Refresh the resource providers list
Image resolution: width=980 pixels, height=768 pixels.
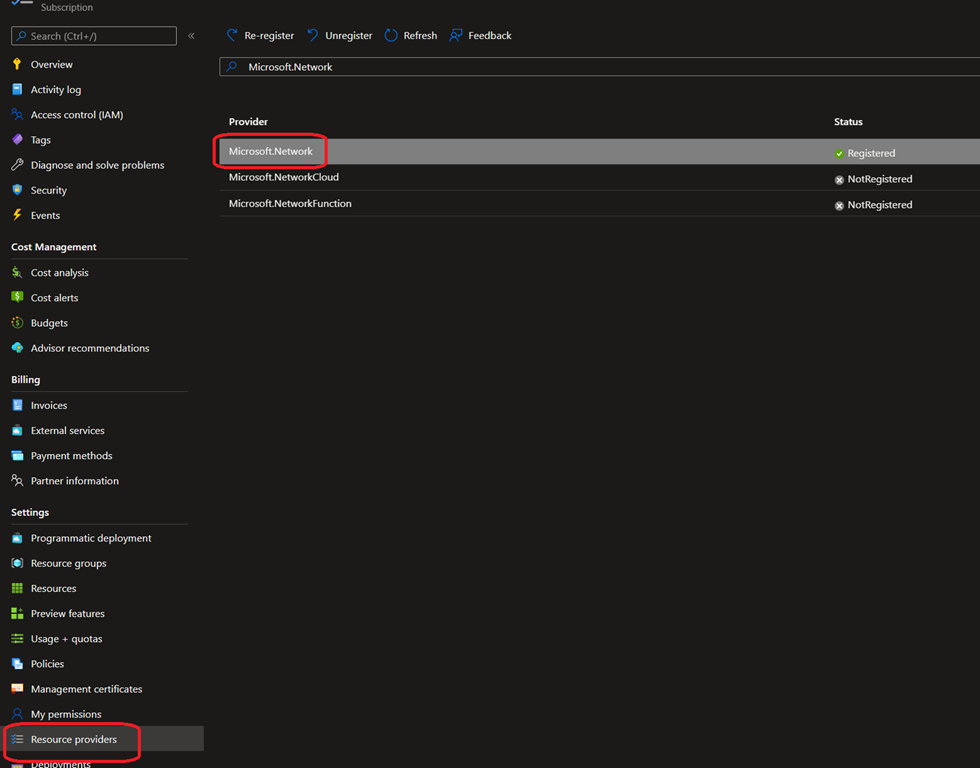click(x=410, y=36)
